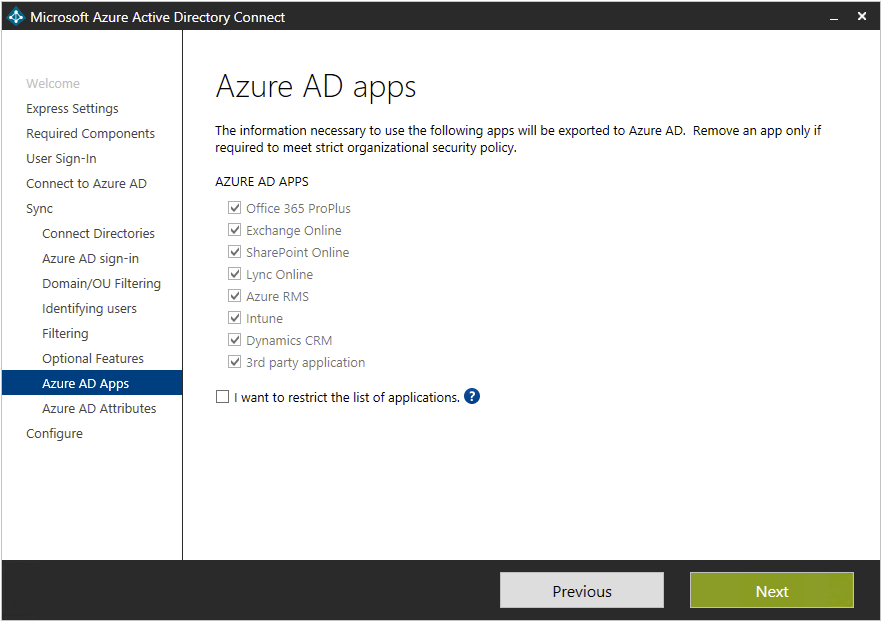Screen dimensions: 885x624
Task: Toggle the 3rd party application checkbox
Action: click(234, 362)
